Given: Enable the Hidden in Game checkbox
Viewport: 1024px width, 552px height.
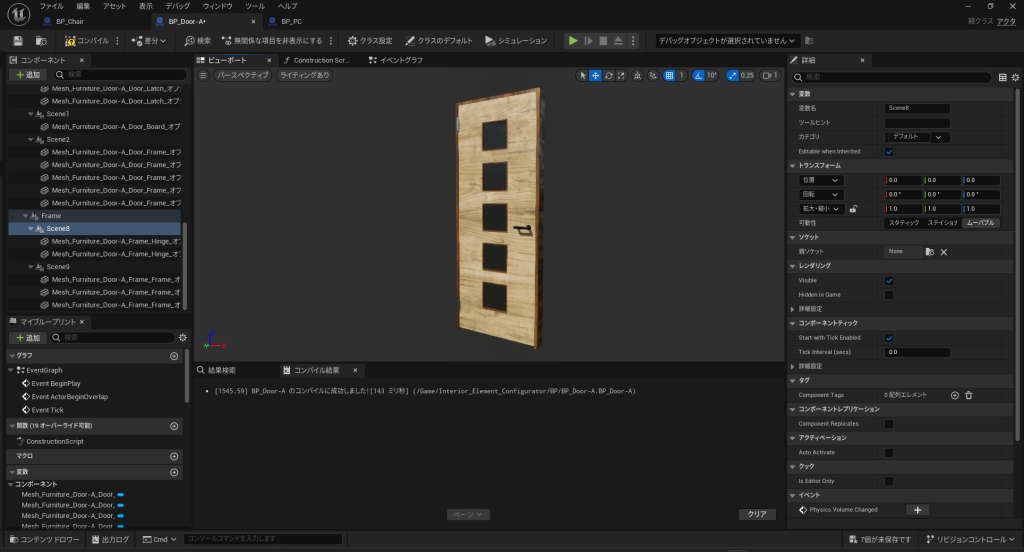Looking at the screenshot, I should pos(889,295).
